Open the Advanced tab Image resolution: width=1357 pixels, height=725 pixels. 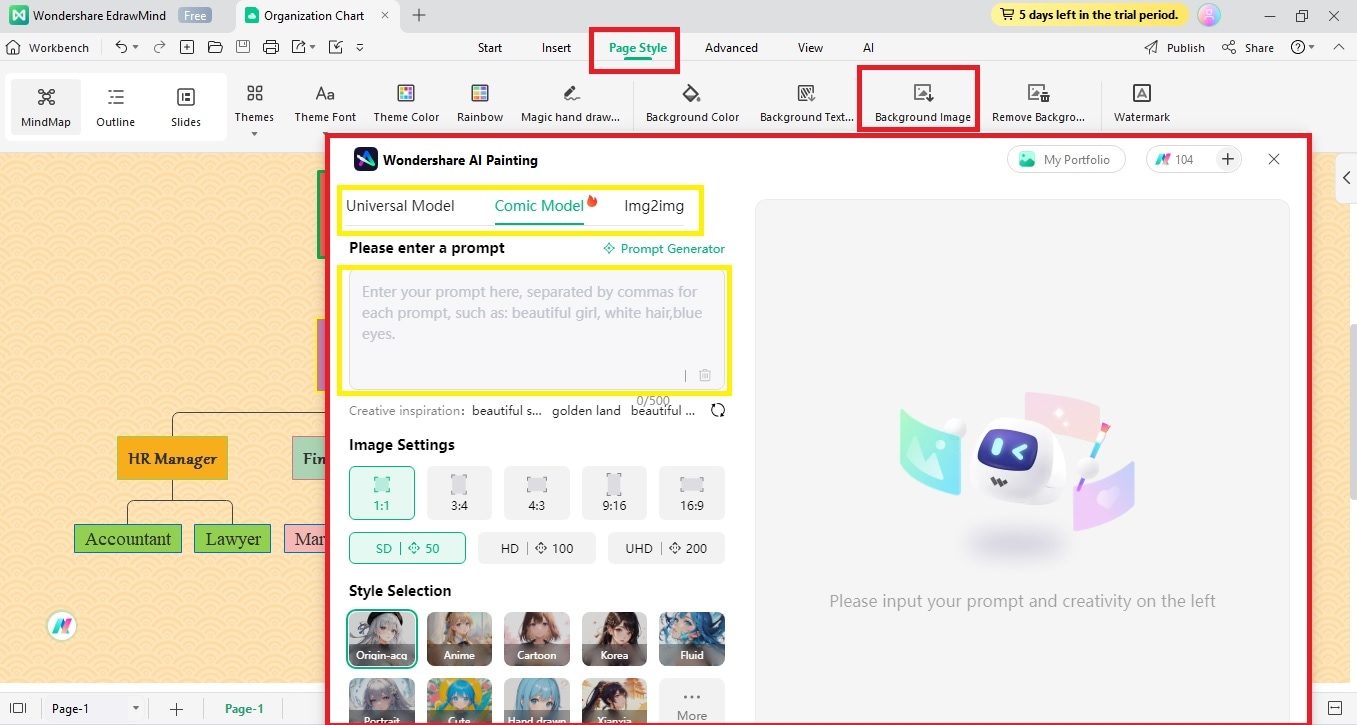click(x=731, y=48)
